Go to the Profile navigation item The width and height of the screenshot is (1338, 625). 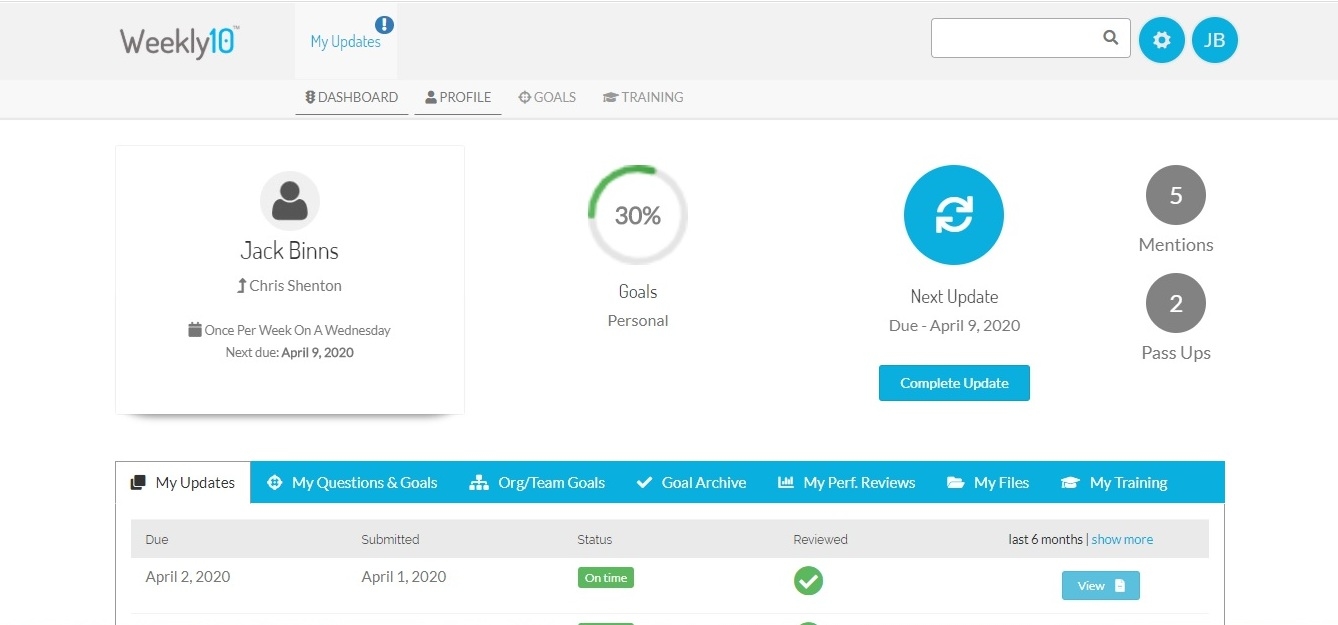tap(458, 98)
